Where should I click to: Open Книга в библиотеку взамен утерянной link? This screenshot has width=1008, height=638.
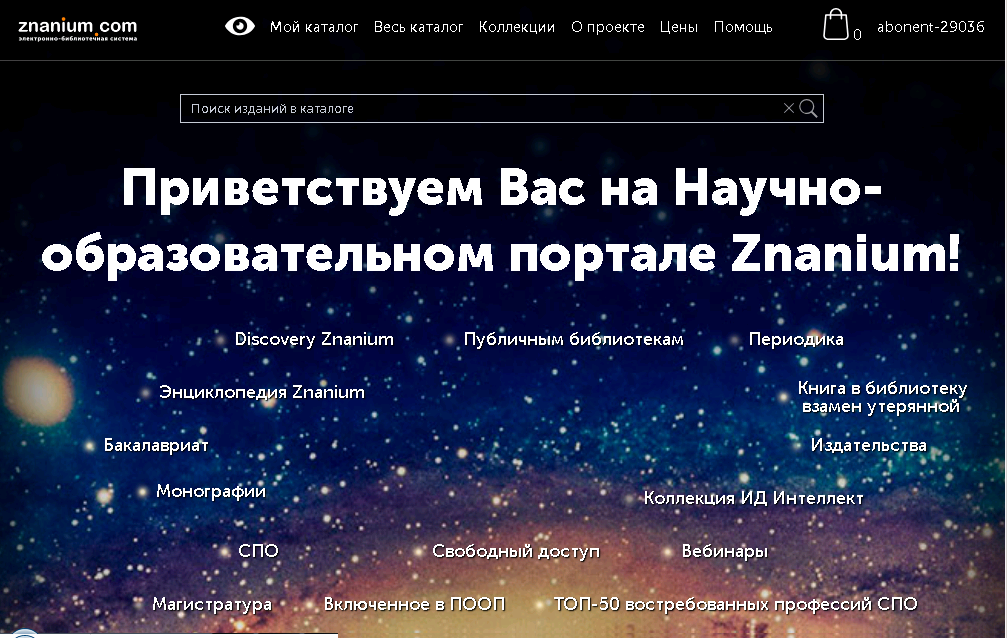tap(882, 397)
